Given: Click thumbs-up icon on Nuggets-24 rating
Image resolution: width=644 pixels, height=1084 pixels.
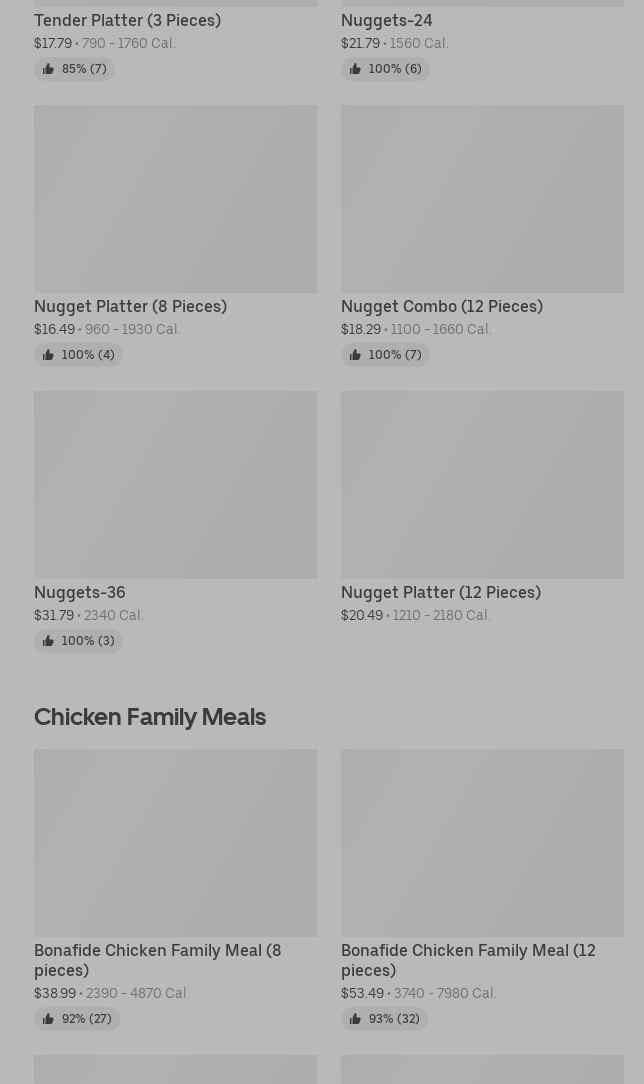Looking at the screenshot, I should [355, 69].
